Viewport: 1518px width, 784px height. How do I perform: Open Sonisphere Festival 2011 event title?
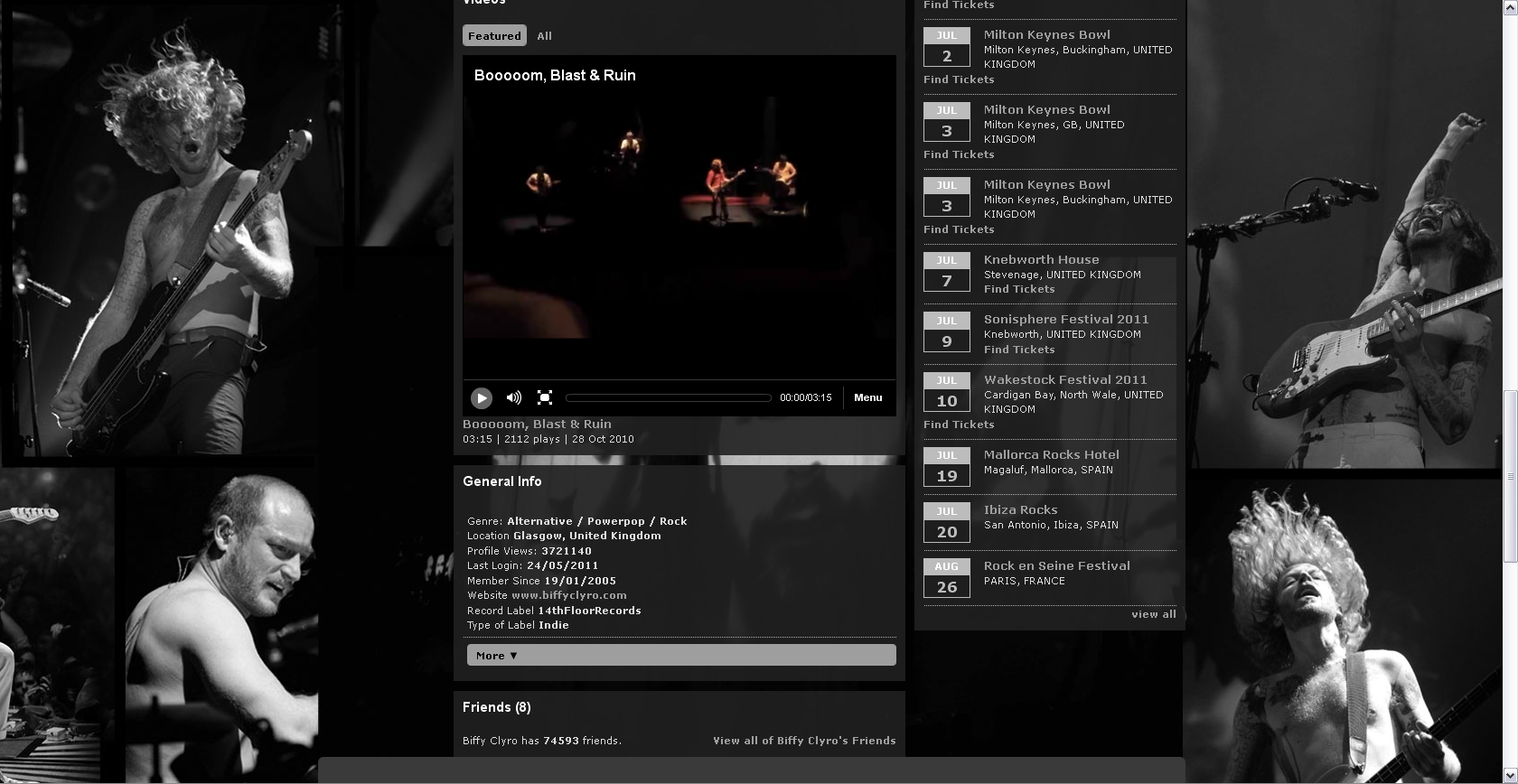pos(1066,319)
